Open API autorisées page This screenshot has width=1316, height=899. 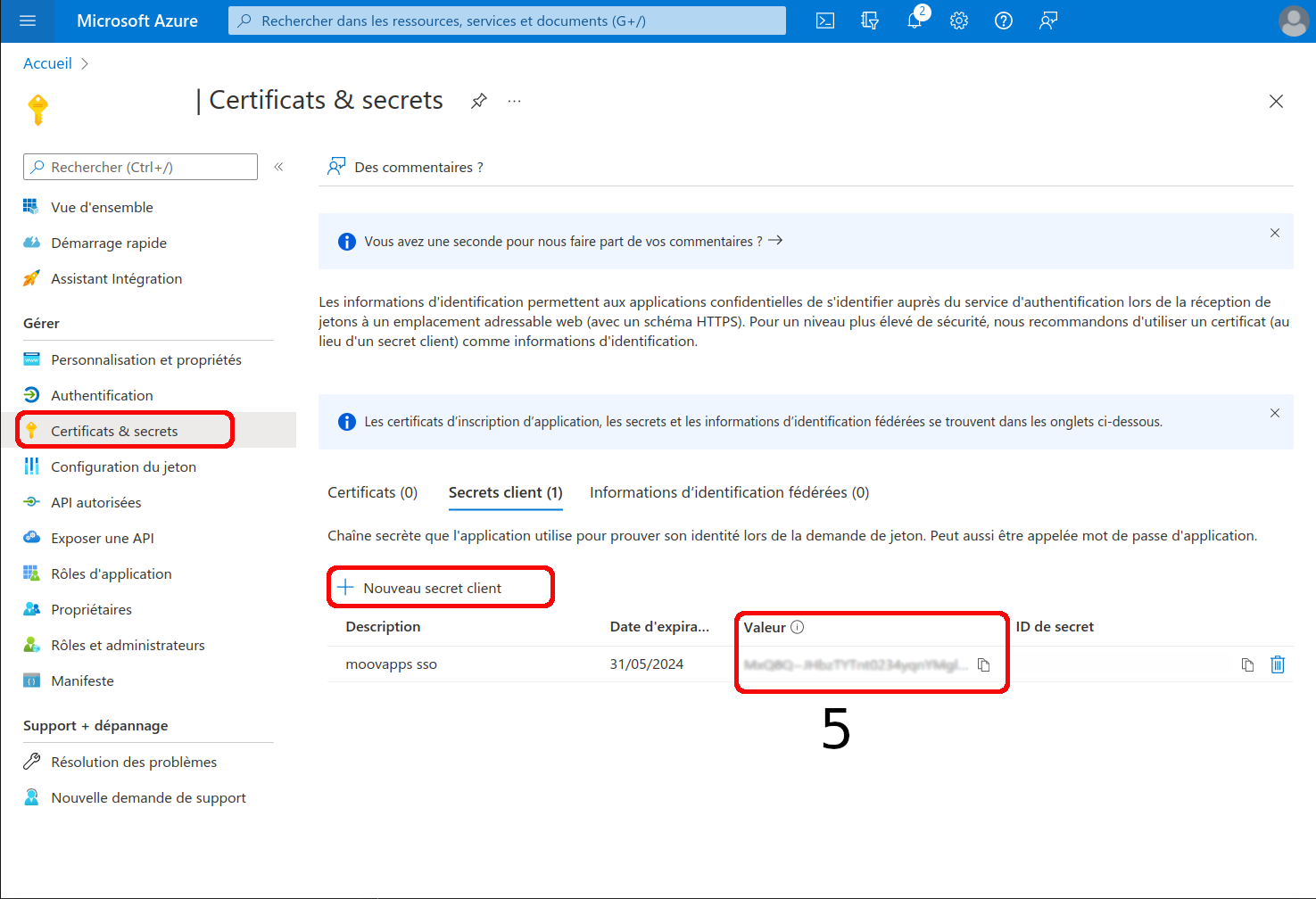click(95, 502)
